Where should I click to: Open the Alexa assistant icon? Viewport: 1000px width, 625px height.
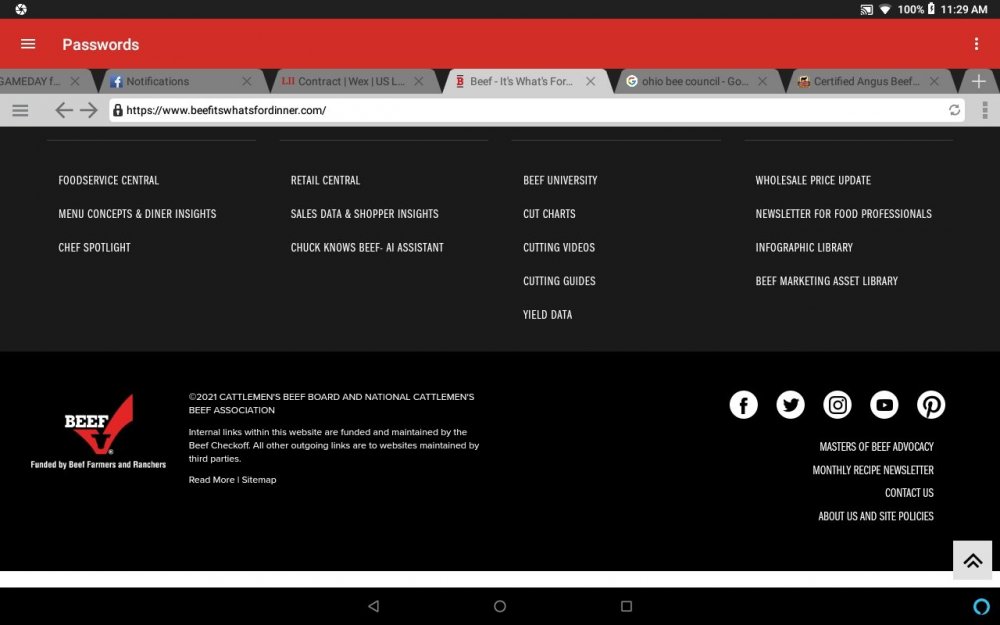click(982, 606)
